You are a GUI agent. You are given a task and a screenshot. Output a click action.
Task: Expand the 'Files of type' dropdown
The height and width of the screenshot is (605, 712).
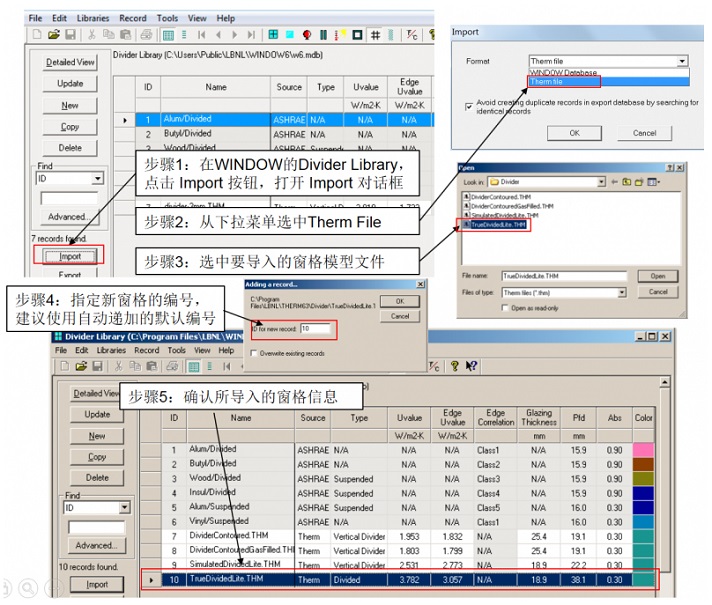pos(621,292)
